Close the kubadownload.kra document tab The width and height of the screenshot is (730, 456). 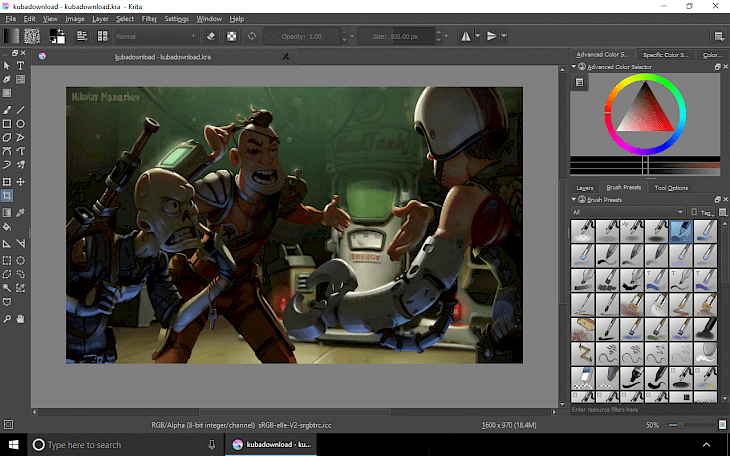coord(286,57)
